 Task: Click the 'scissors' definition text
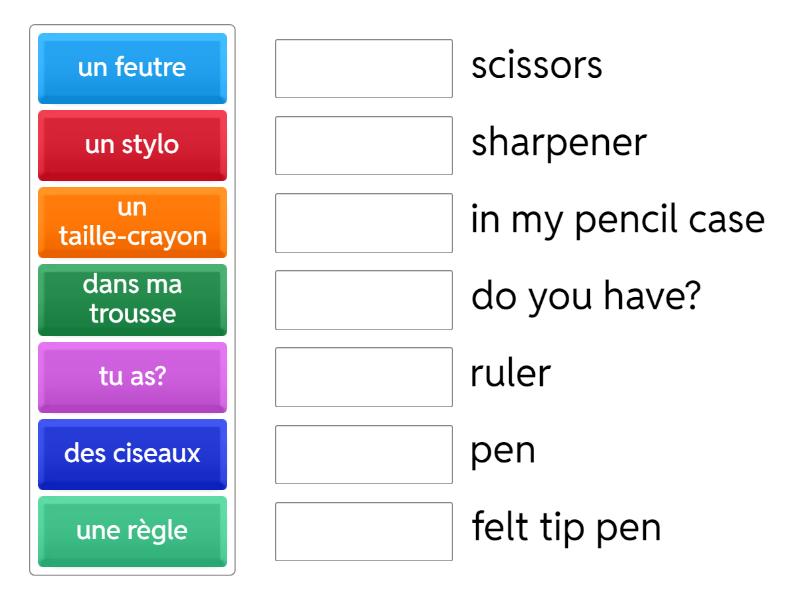click(x=537, y=67)
